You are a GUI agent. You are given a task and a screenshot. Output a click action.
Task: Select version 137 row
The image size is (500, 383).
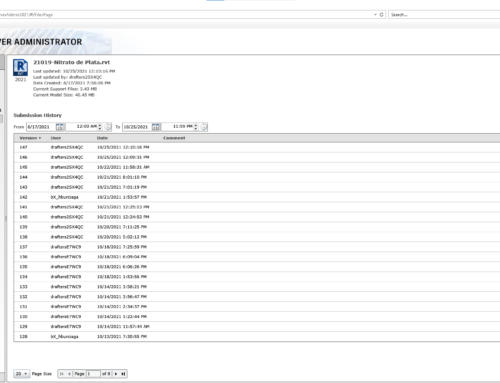pyautogui.click(x=257, y=247)
